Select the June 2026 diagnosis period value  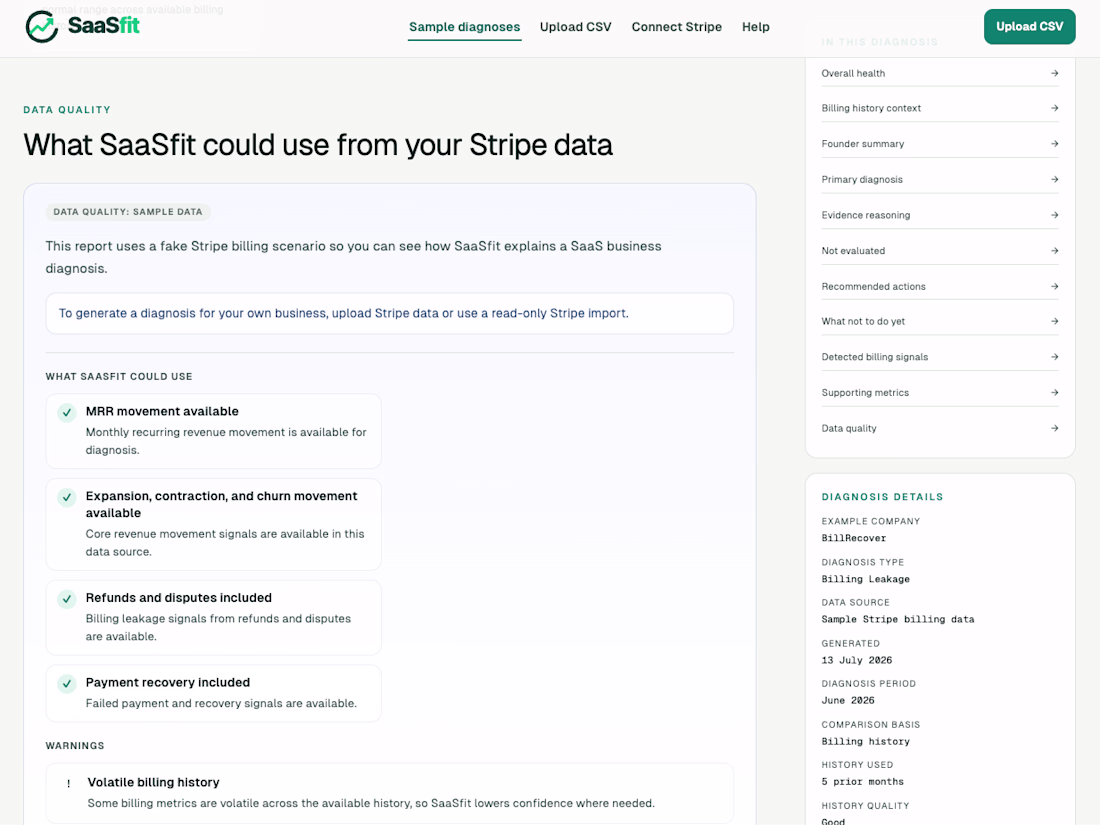pos(848,700)
